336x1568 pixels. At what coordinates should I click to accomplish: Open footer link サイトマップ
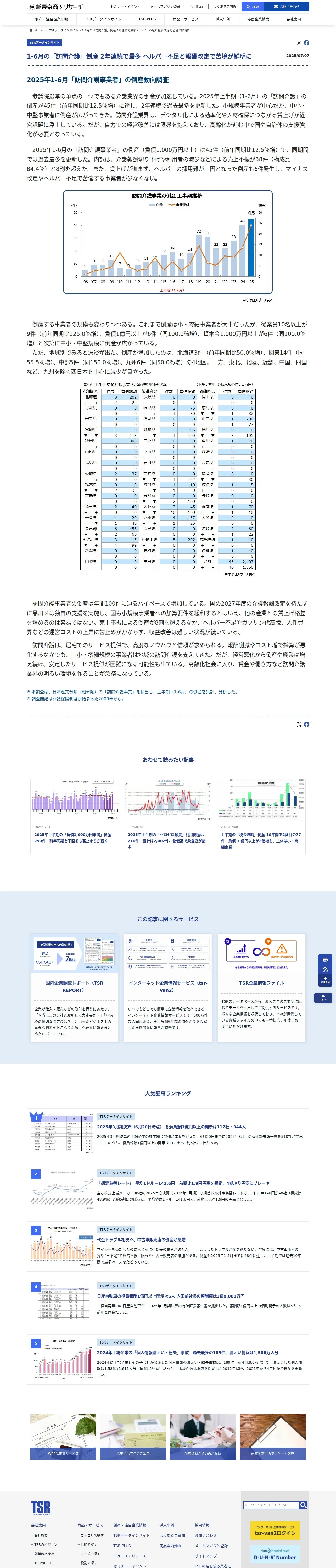[x=205, y=1556]
